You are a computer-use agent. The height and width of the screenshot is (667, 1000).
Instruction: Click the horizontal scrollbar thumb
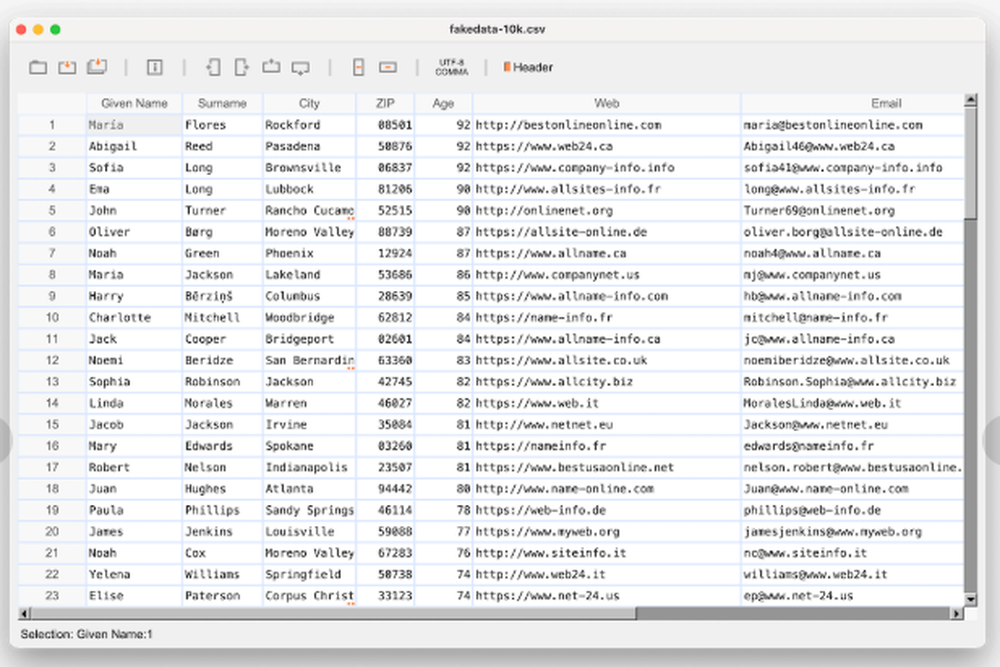pyautogui.click(x=333, y=613)
